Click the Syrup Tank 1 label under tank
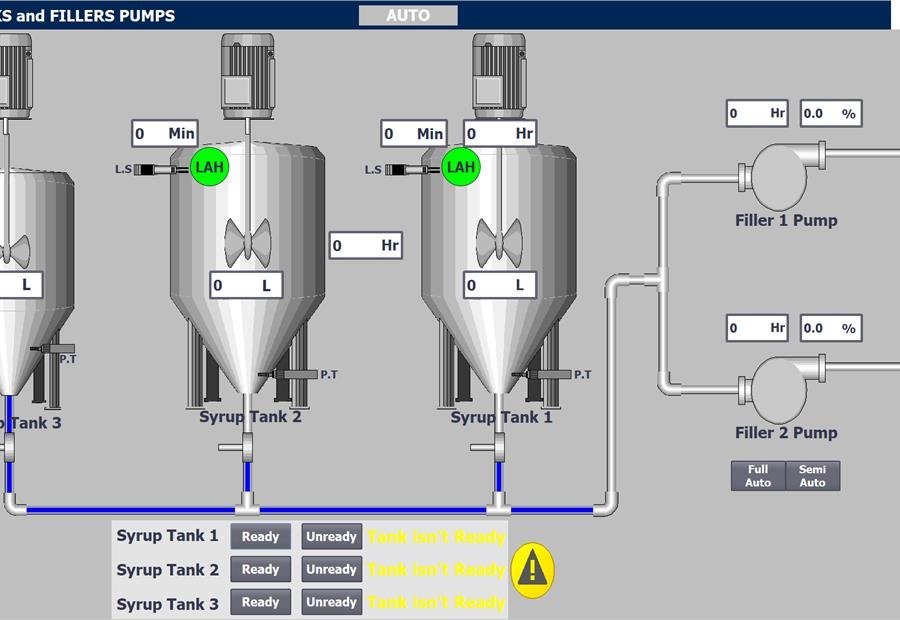The image size is (900, 620). [501, 417]
